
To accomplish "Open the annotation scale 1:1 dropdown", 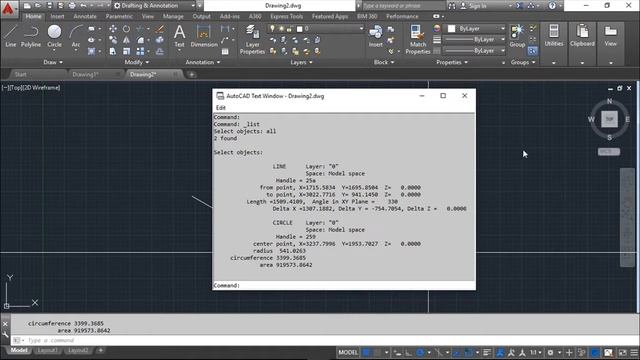I will (536, 352).
